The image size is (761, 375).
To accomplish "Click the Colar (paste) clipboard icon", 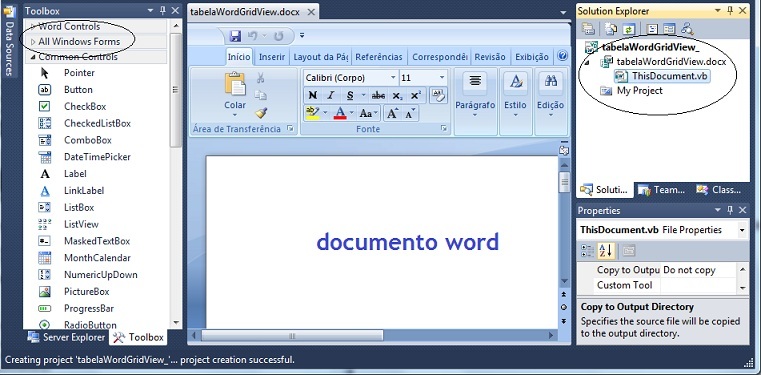I will (235, 84).
